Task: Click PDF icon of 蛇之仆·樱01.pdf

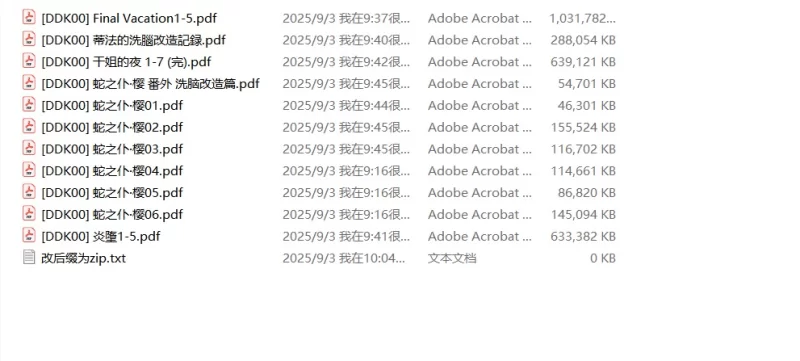Action: click(x=29, y=105)
